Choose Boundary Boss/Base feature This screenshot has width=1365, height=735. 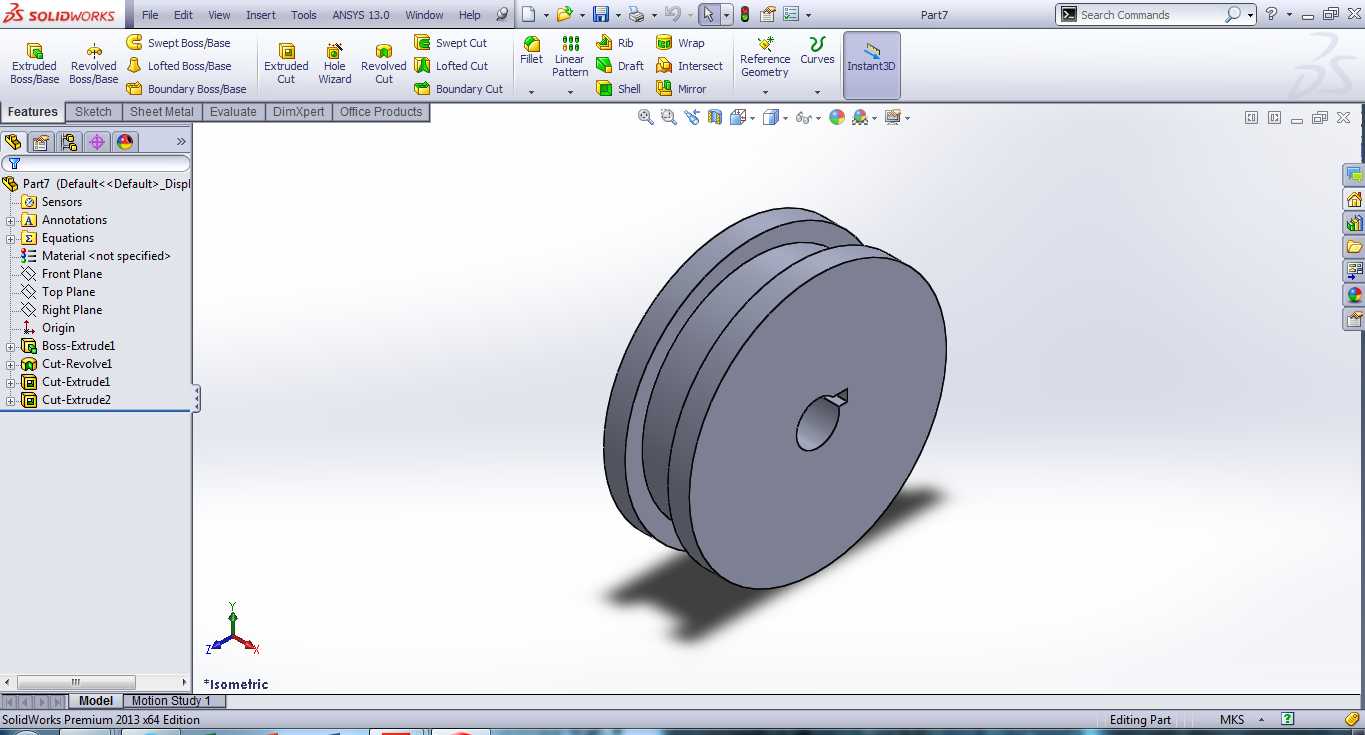click(186, 89)
